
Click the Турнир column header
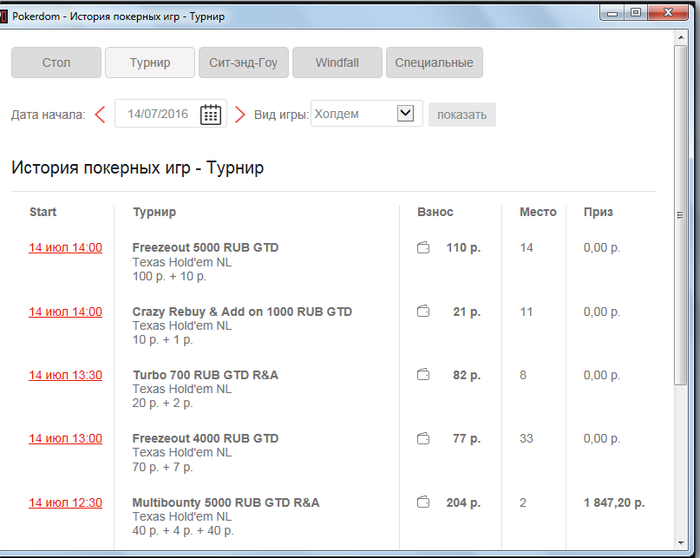click(x=154, y=212)
